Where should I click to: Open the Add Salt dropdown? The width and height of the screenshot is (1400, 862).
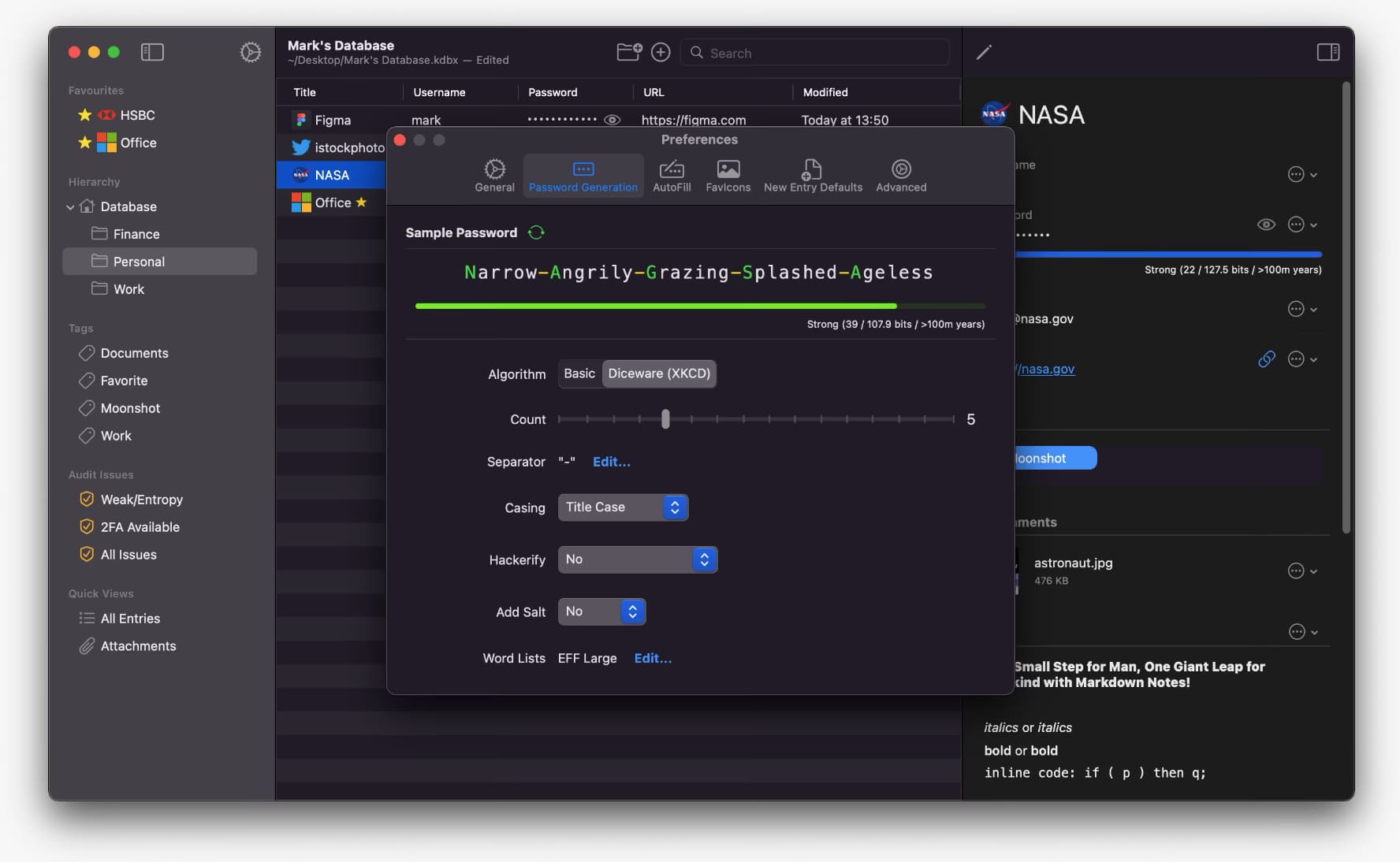(601, 611)
